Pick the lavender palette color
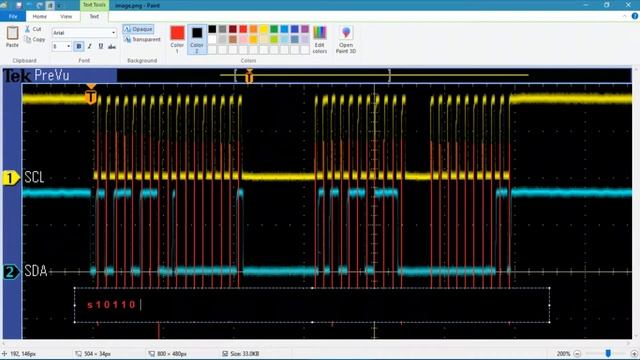Viewport: 640px width, 360px height. (x=305, y=40)
